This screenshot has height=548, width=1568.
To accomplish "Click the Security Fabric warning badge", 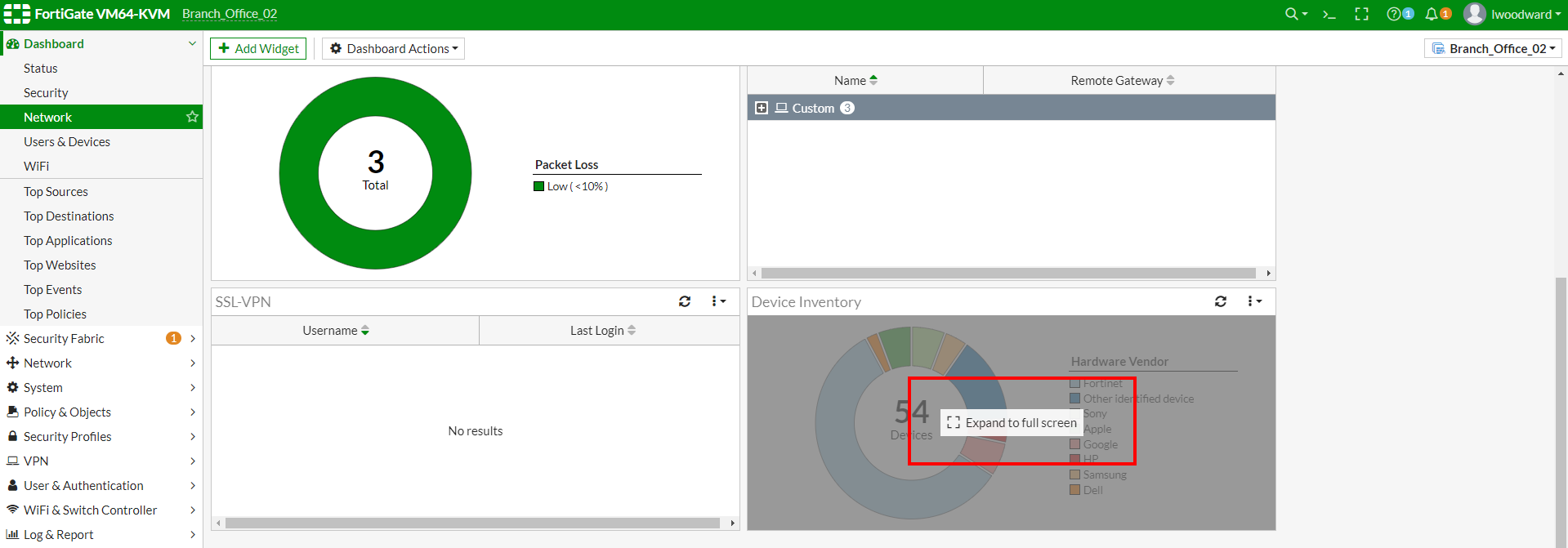I will 173,338.
